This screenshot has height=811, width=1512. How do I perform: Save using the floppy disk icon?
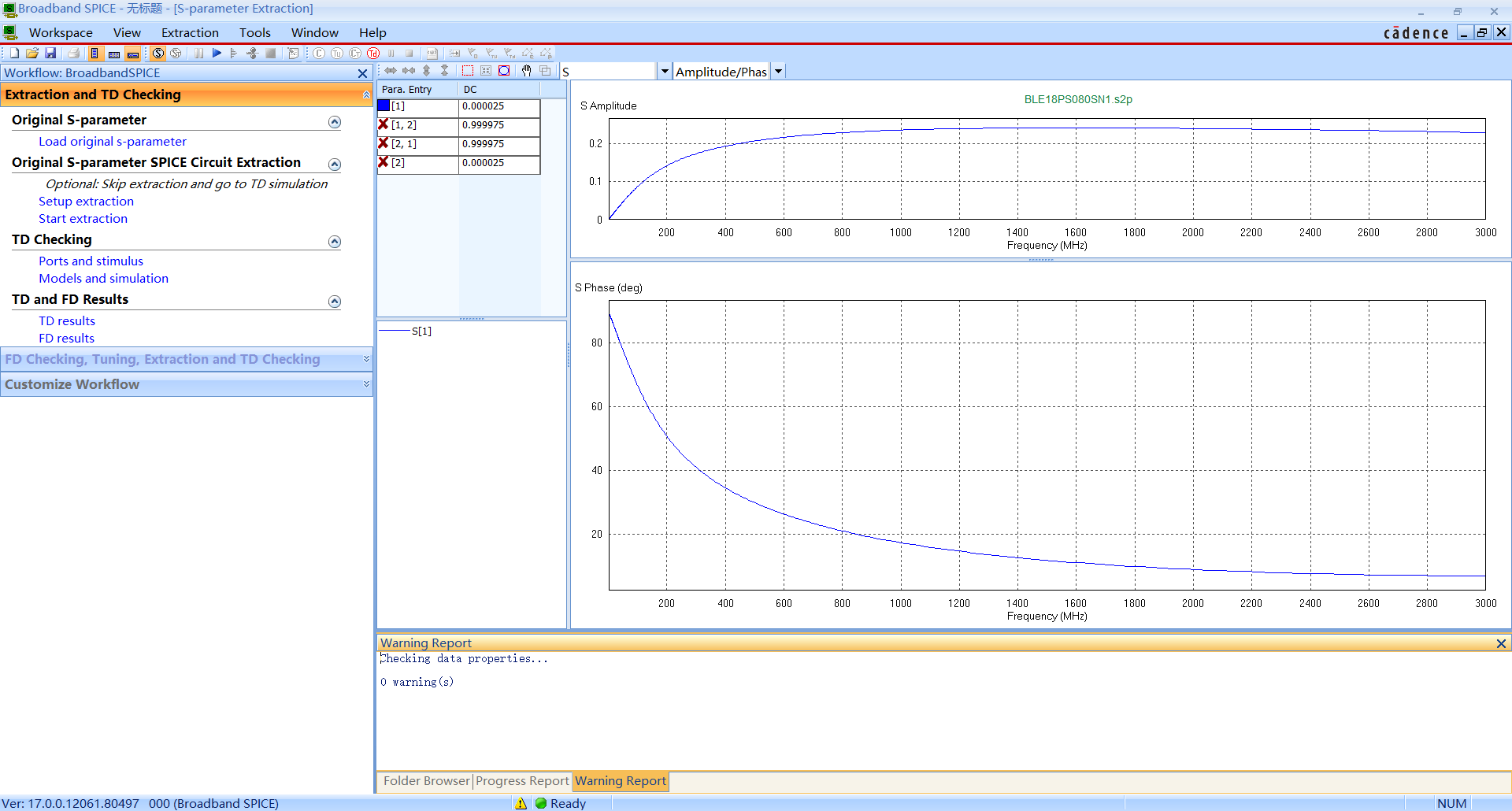(50, 54)
